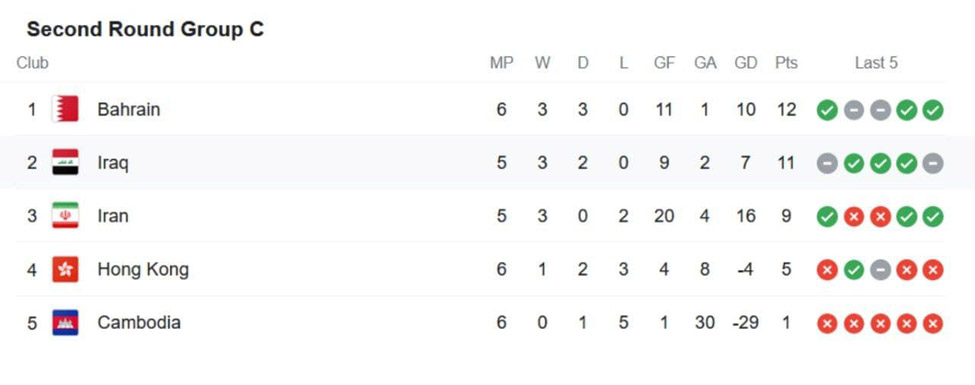Open the Bahrain team name link
The width and height of the screenshot is (975, 385).
click(x=129, y=109)
